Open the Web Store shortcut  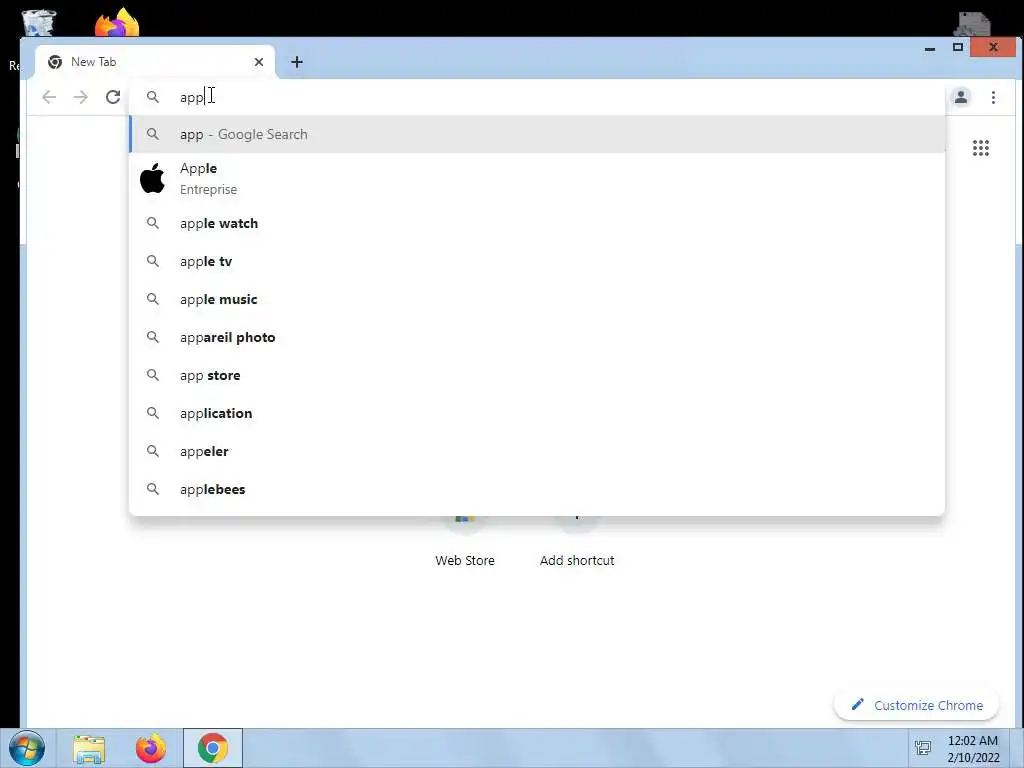(465, 541)
